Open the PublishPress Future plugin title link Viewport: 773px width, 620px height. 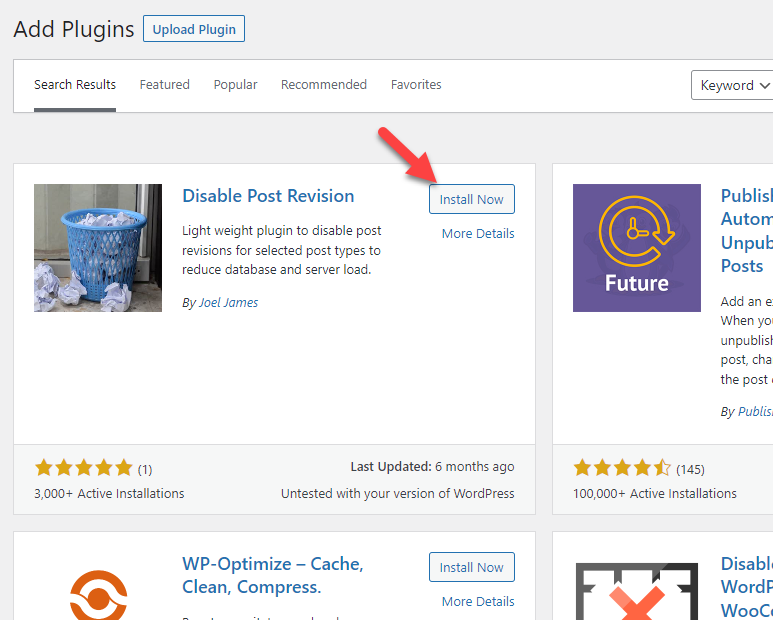[x=746, y=231]
